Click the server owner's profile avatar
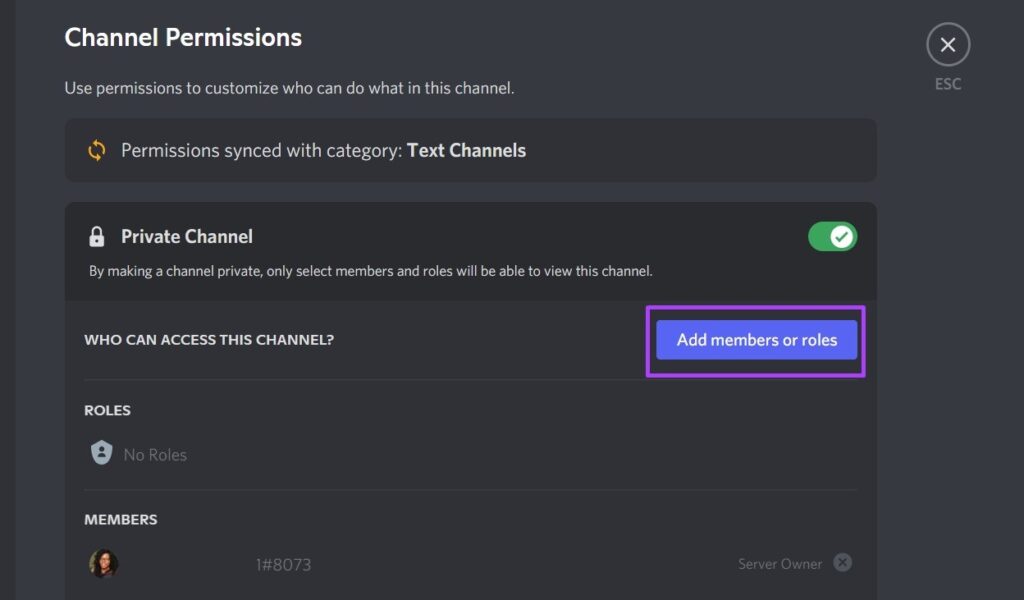The width and height of the screenshot is (1024, 600). tap(104, 563)
